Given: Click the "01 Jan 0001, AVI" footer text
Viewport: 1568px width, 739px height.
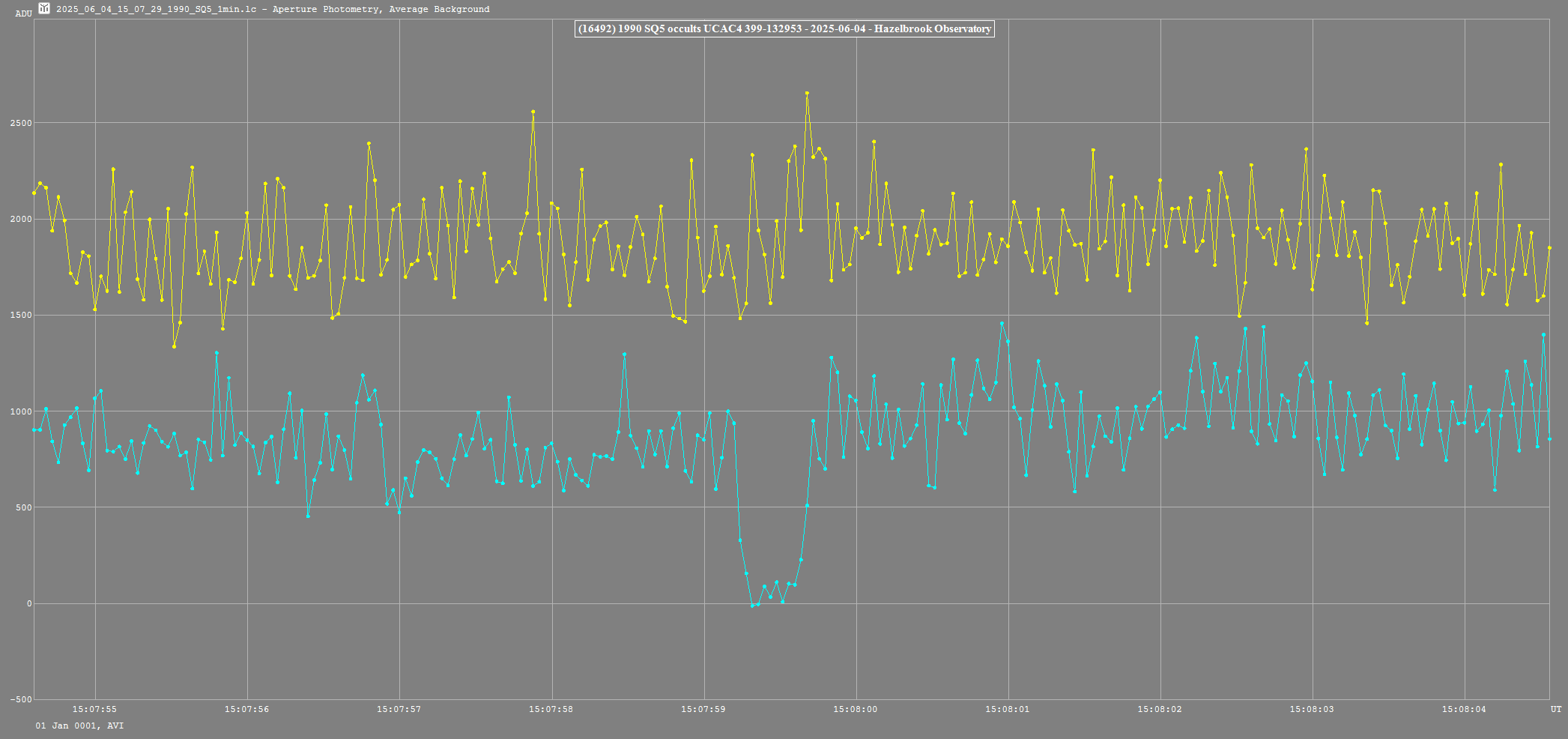Looking at the screenshot, I should [x=79, y=726].
